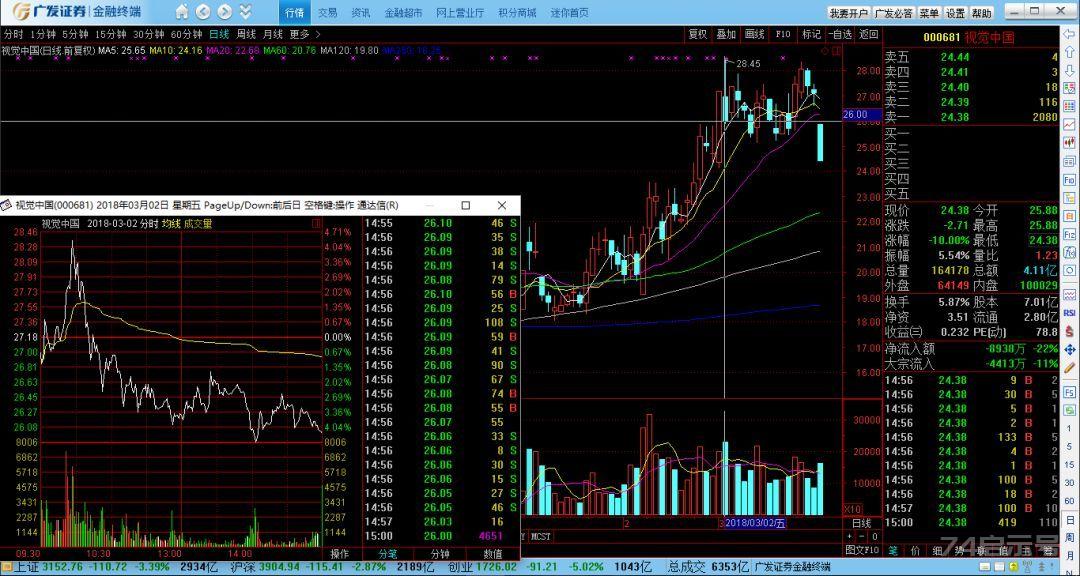Select the 日线 chart period
The image size is (1080, 576).
(219, 34)
